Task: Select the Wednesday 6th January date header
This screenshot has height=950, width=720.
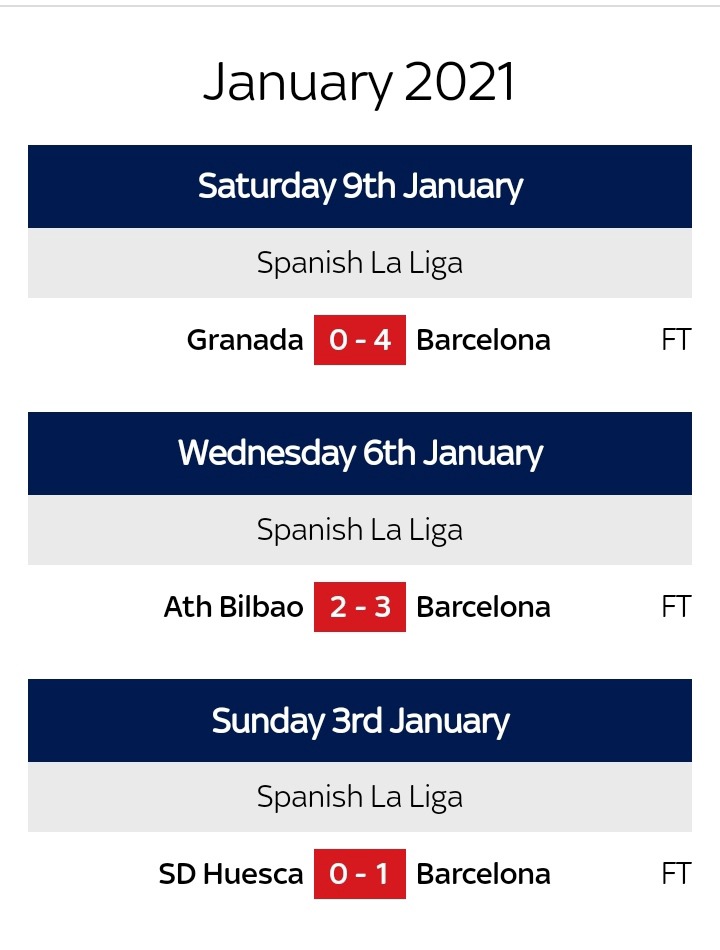Action: (360, 454)
